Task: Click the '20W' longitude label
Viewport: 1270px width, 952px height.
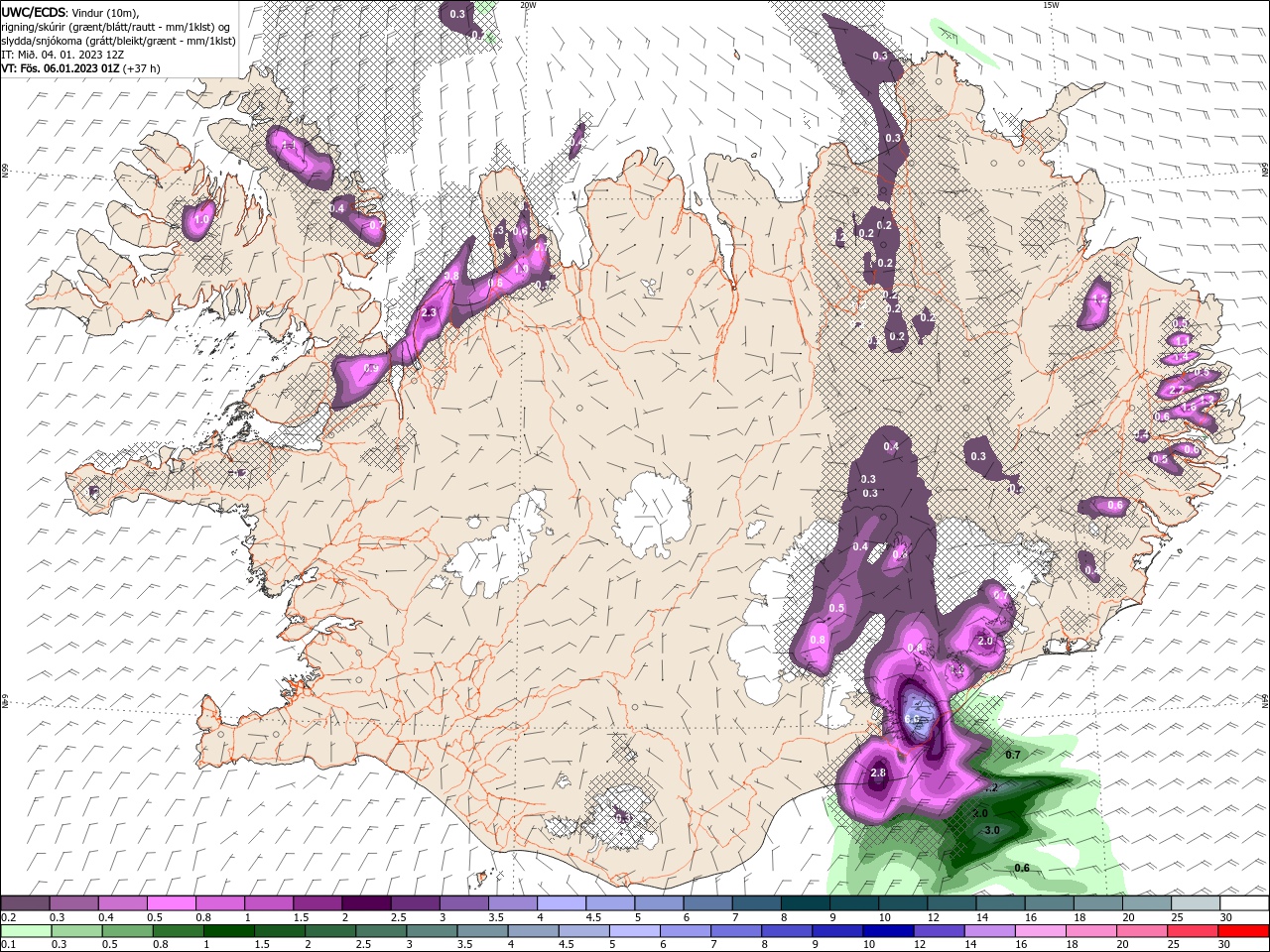Action: (528, 5)
